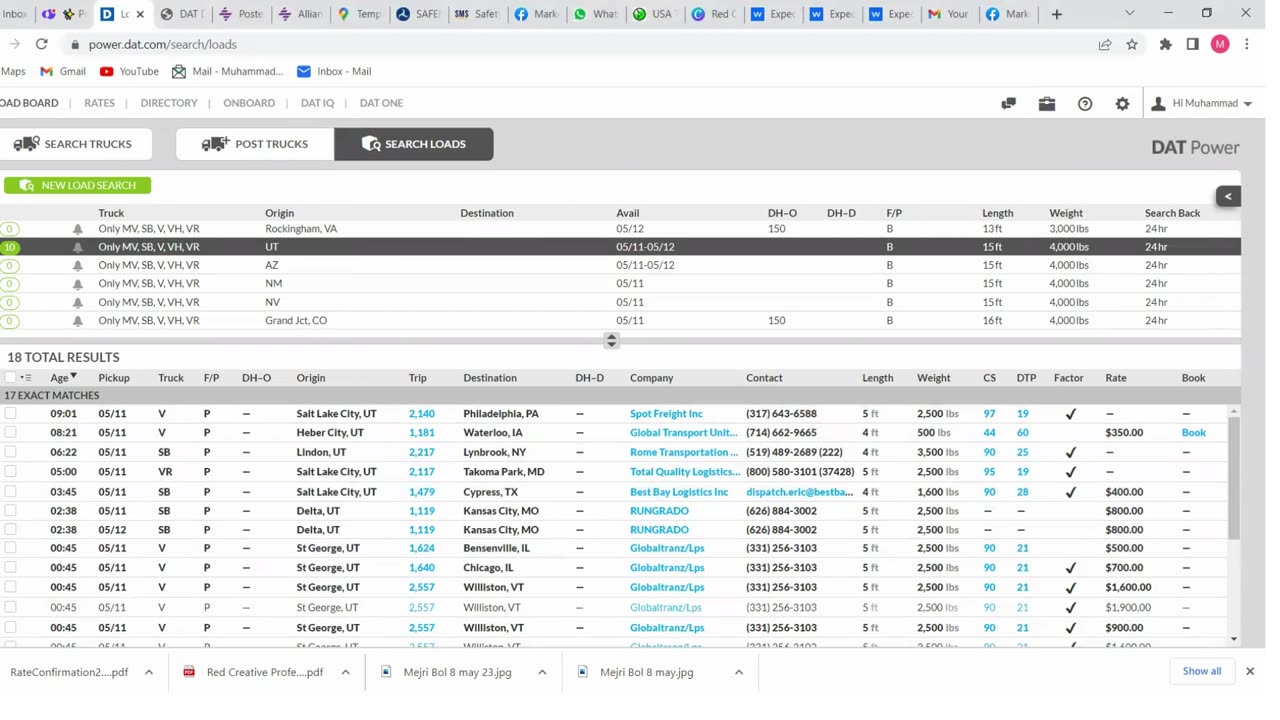Screen dimensions: 1280x720
Task: Click the alarm bell for Rockingham, VA search
Action: pyautogui.click(x=78, y=229)
